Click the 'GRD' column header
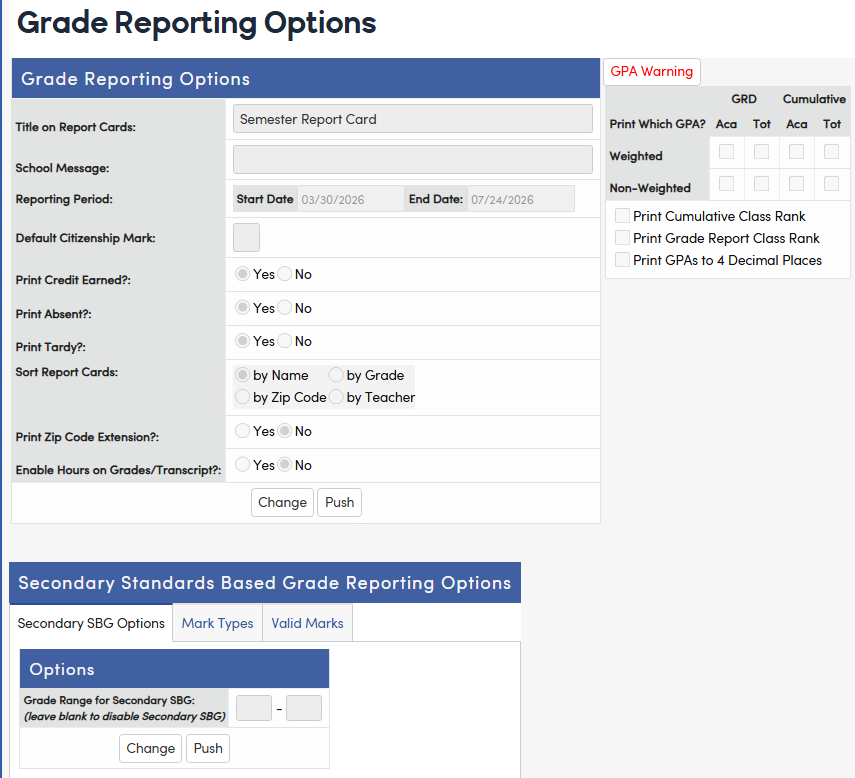Screen dimensions: 855x778 click(x=744, y=99)
